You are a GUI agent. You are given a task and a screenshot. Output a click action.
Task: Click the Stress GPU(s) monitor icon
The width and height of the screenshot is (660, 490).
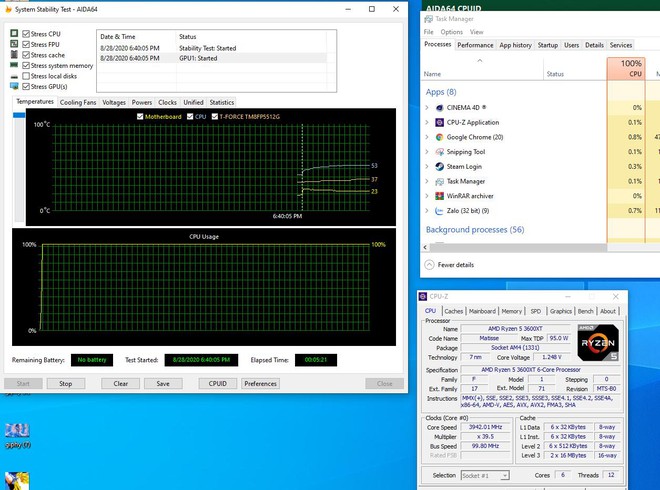click(x=14, y=86)
